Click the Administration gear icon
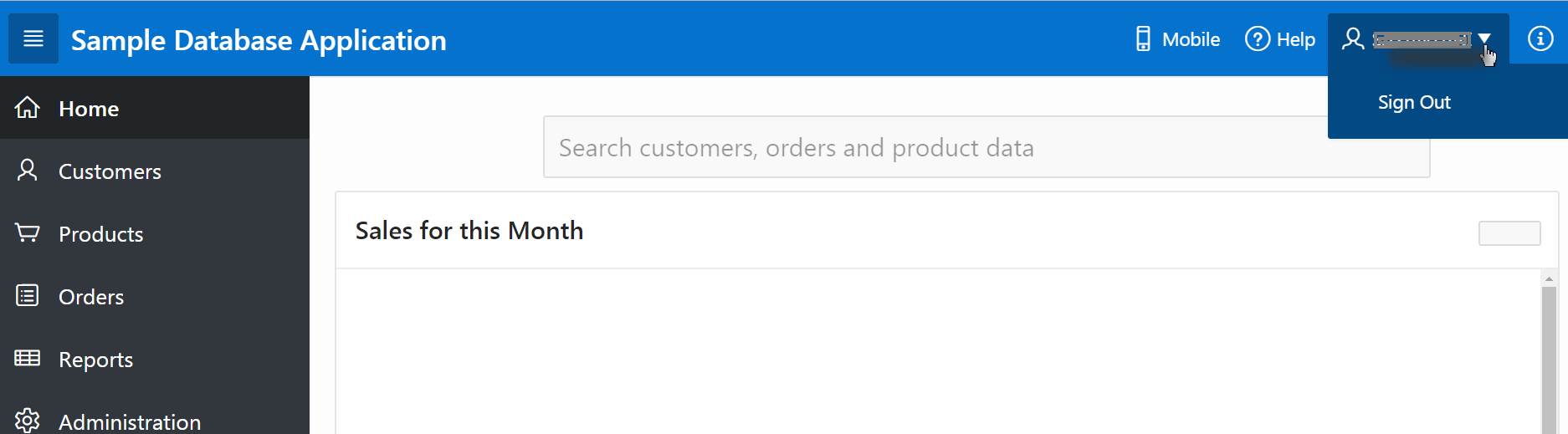Screen dimensions: 1568x434 click(x=28, y=420)
